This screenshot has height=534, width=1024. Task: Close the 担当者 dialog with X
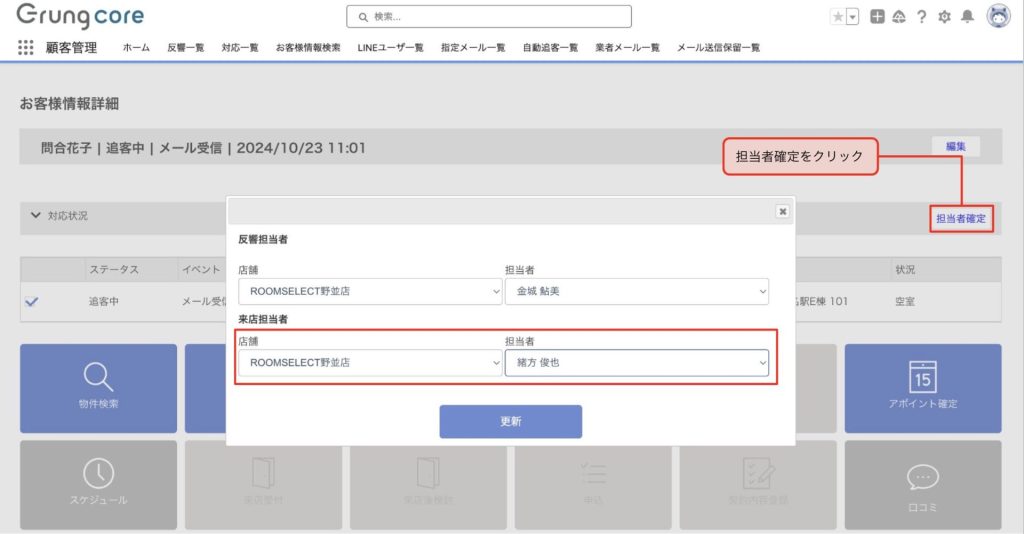(x=782, y=211)
